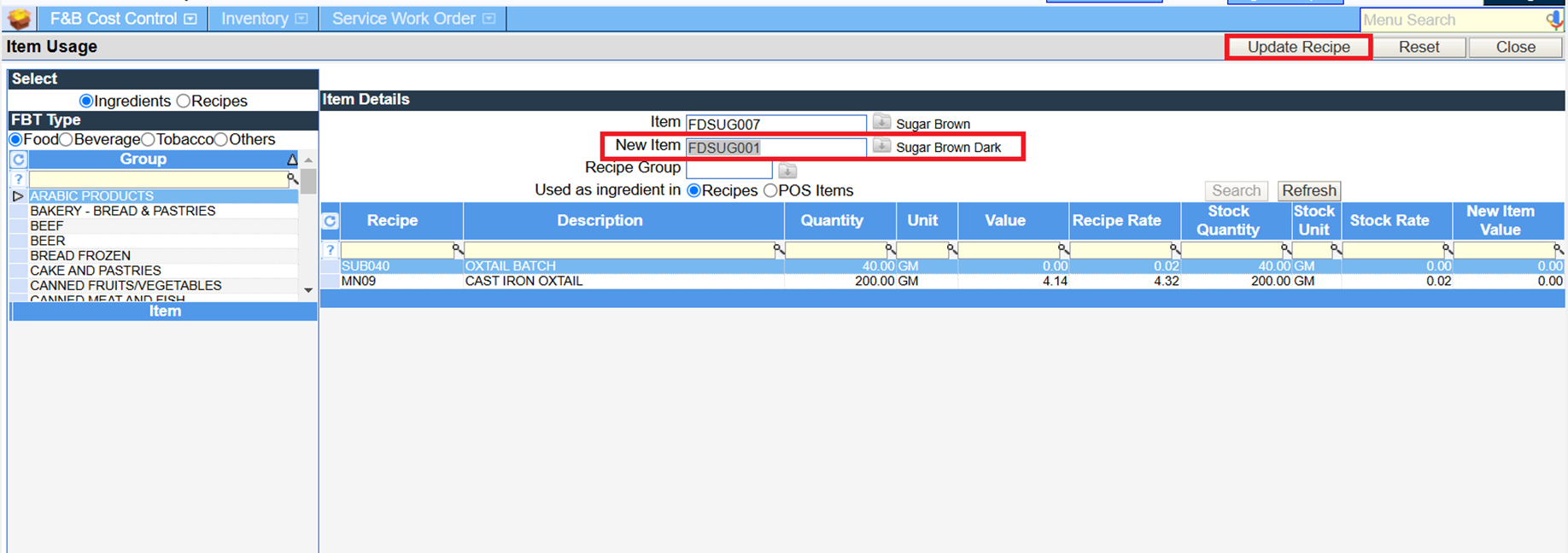Select the POS Items radio option
1568x553 pixels.
[x=770, y=190]
